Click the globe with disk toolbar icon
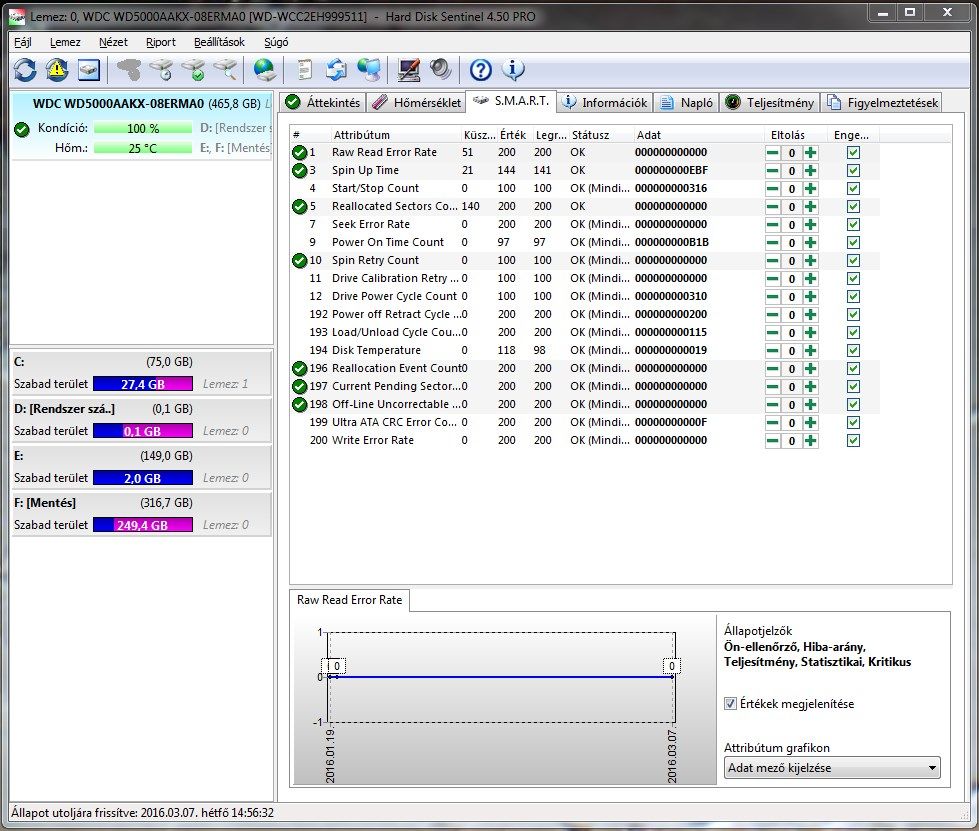The width and height of the screenshot is (979, 831). (264, 69)
